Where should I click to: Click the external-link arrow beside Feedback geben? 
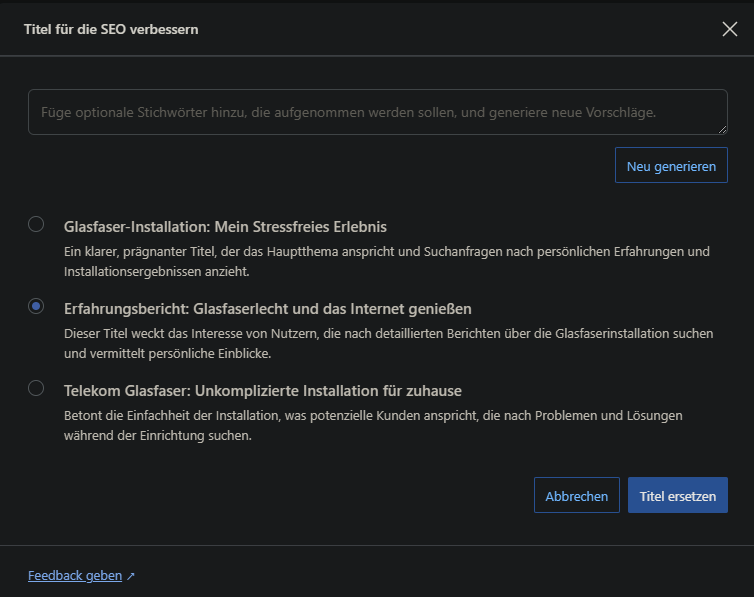tap(131, 577)
